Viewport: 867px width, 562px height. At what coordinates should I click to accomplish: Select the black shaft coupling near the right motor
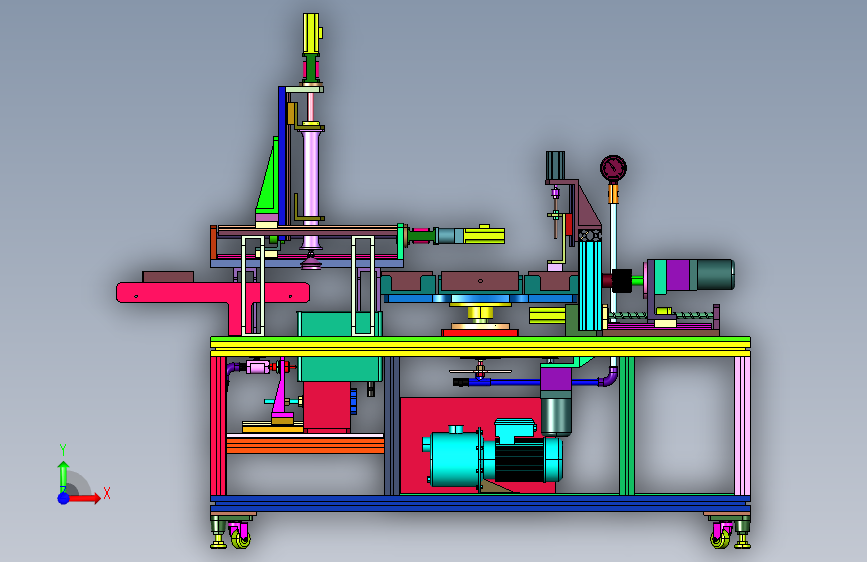[622, 280]
